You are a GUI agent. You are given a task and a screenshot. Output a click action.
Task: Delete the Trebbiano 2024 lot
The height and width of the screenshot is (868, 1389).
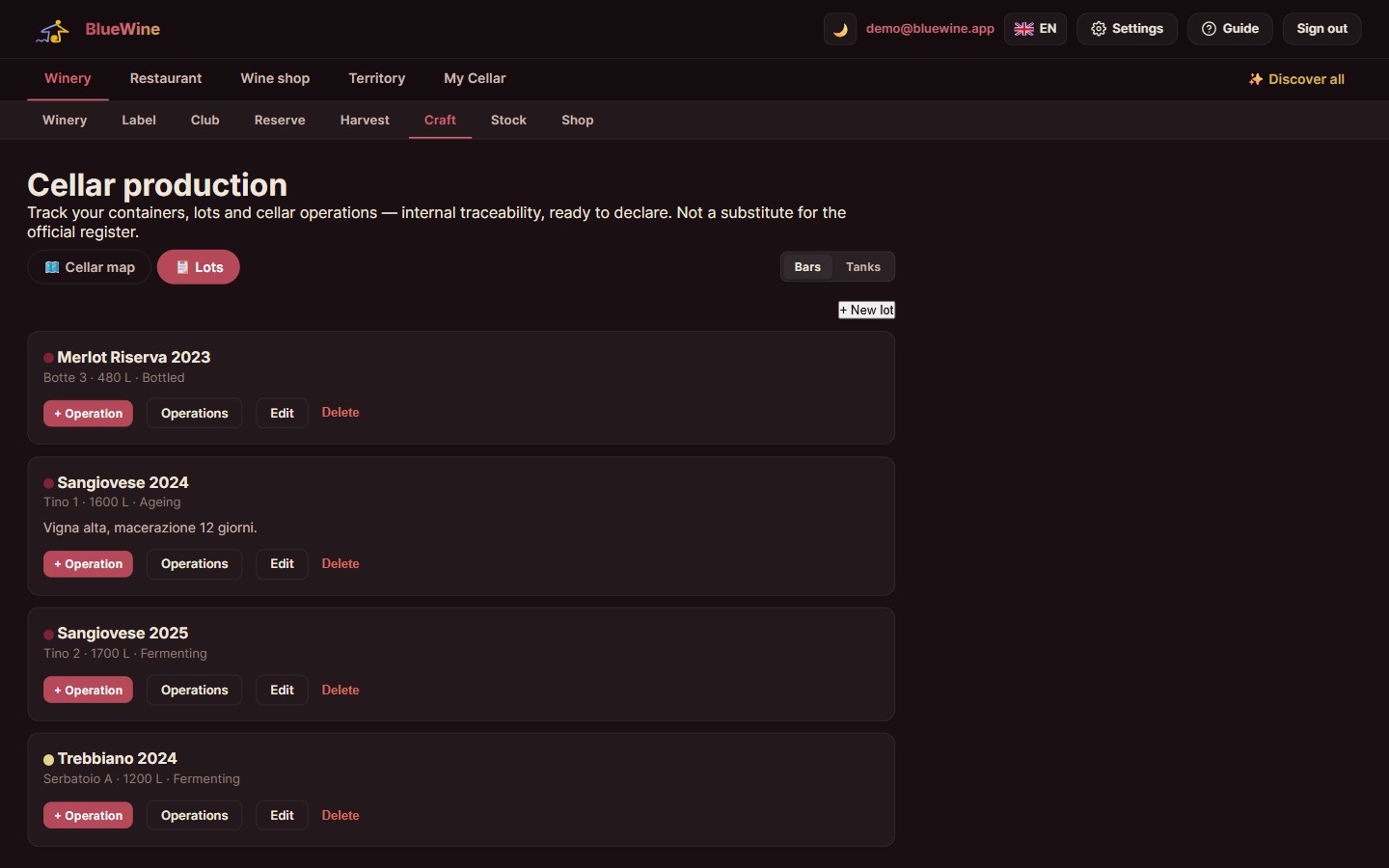[x=340, y=815]
